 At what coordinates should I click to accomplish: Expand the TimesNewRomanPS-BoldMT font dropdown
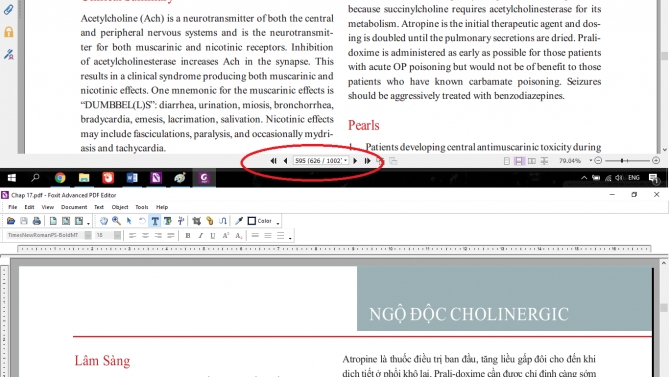tap(88, 236)
